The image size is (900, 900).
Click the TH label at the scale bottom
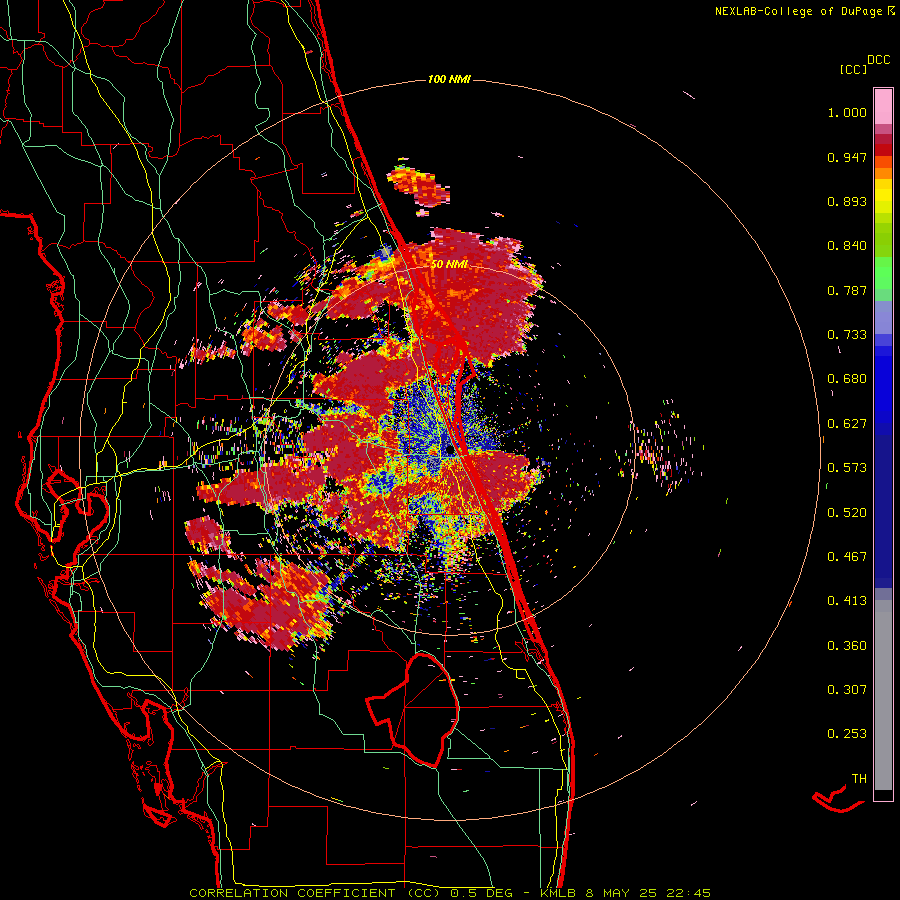coord(859,779)
